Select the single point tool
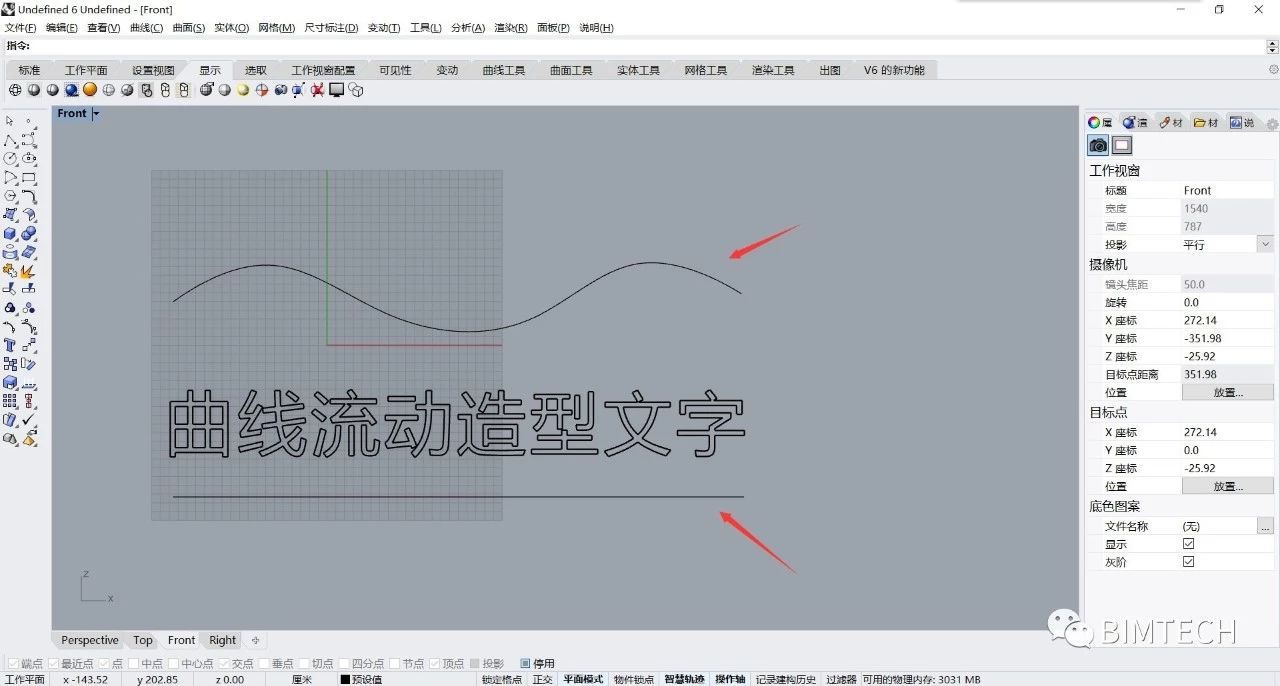The width and height of the screenshot is (1280, 686). tap(29, 121)
